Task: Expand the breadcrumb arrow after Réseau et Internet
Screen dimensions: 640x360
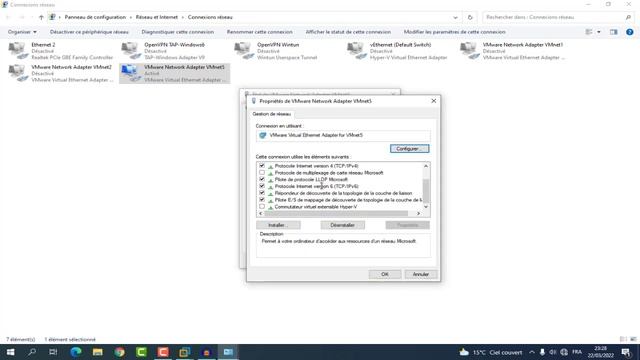Action: point(183,17)
